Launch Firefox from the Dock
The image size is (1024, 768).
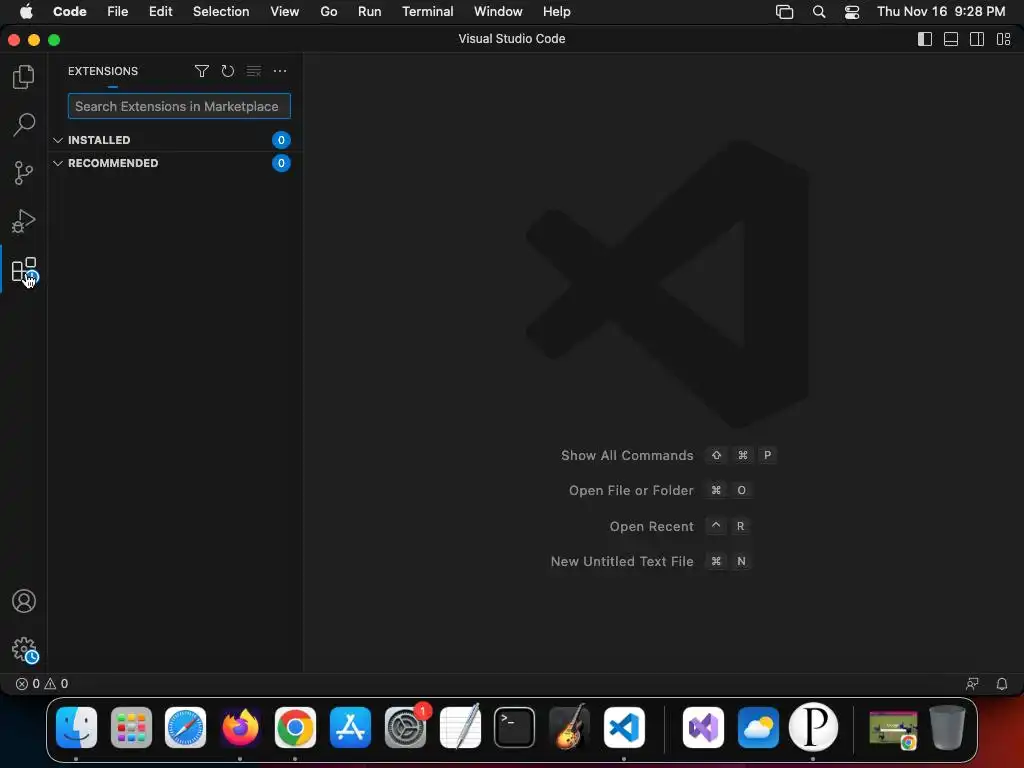pyautogui.click(x=240, y=727)
